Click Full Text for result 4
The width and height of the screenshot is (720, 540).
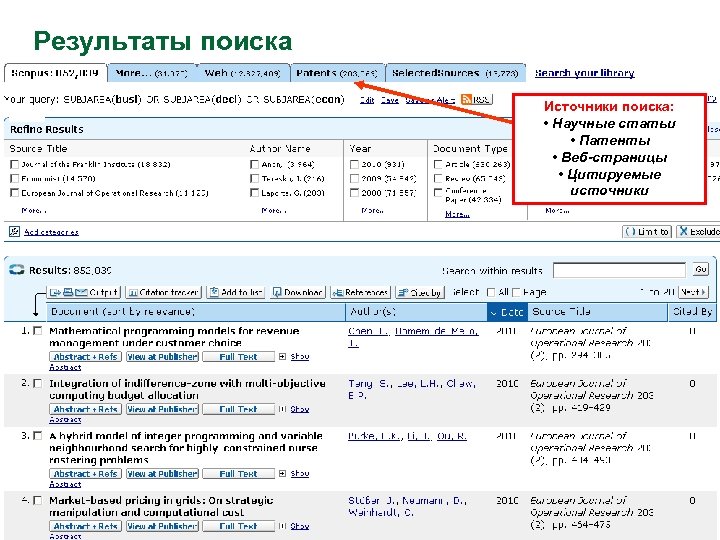(238, 526)
